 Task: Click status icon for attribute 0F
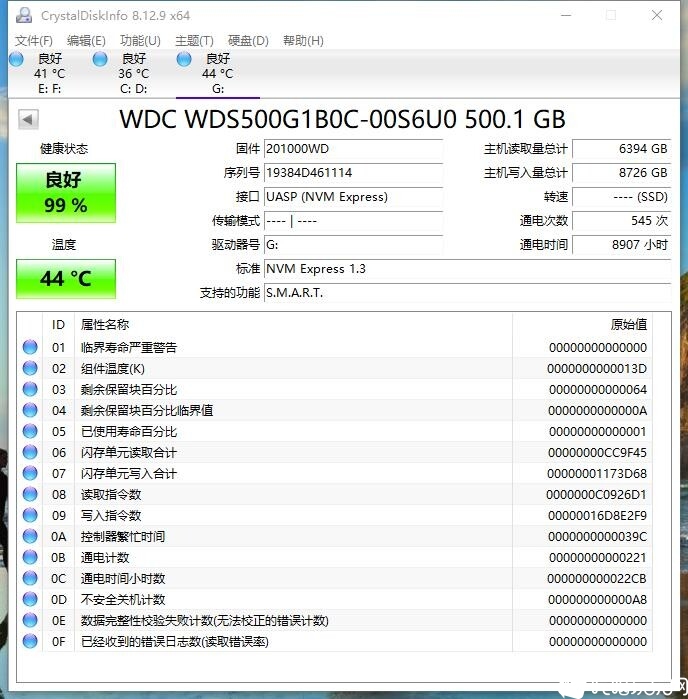coord(30,641)
